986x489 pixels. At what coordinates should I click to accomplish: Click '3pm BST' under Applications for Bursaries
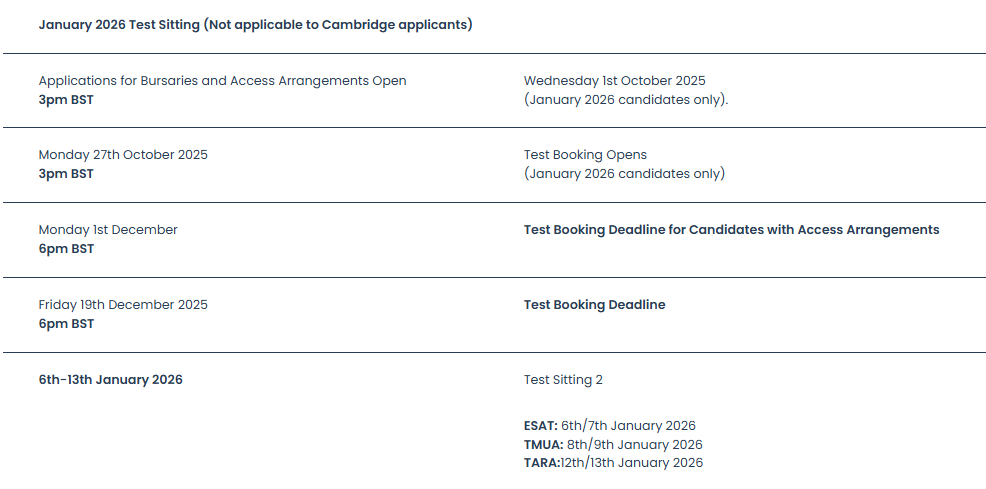pyautogui.click(x=66, y=100)
